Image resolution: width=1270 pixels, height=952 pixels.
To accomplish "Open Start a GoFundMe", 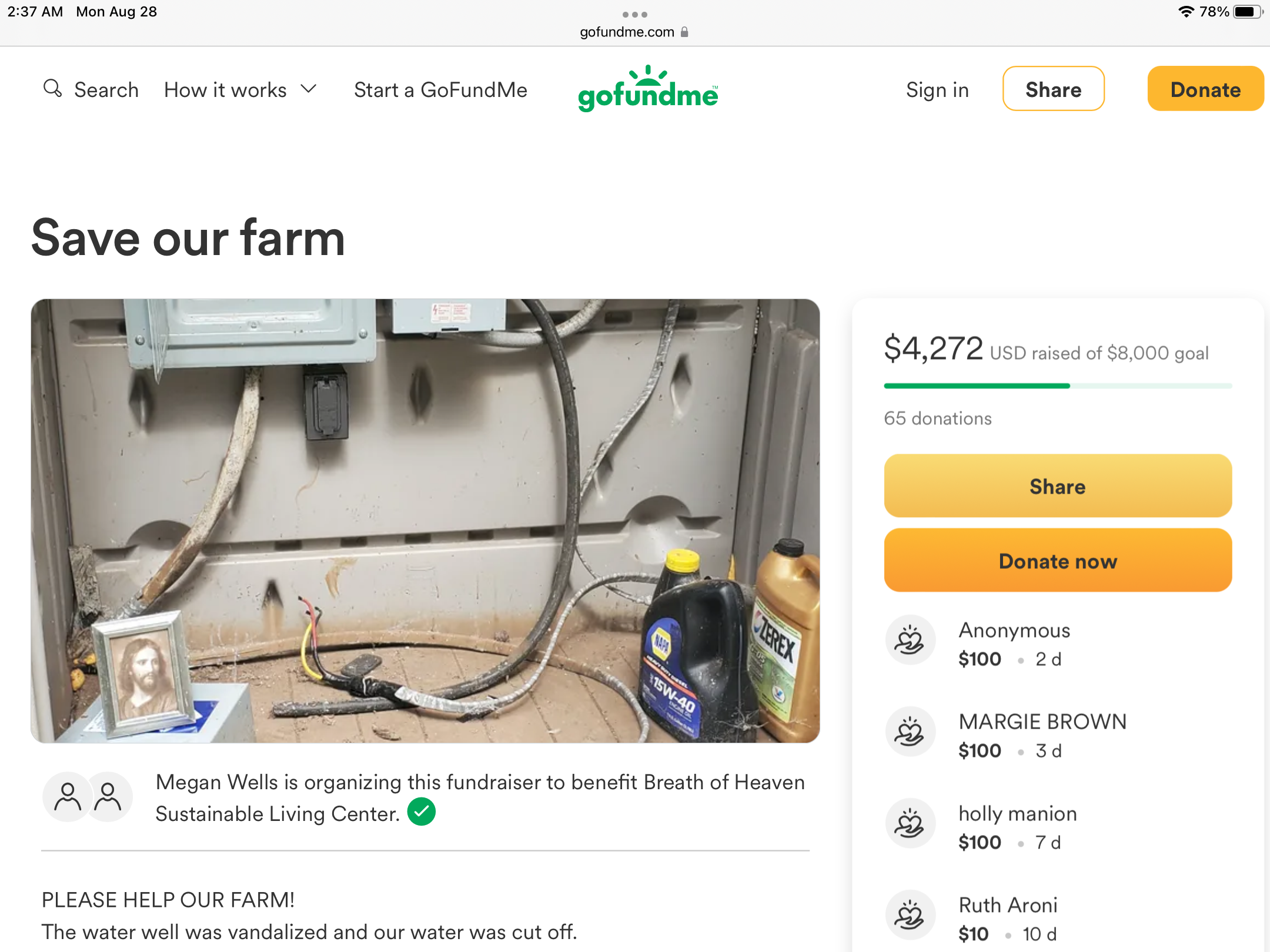I will coord(440,90).
